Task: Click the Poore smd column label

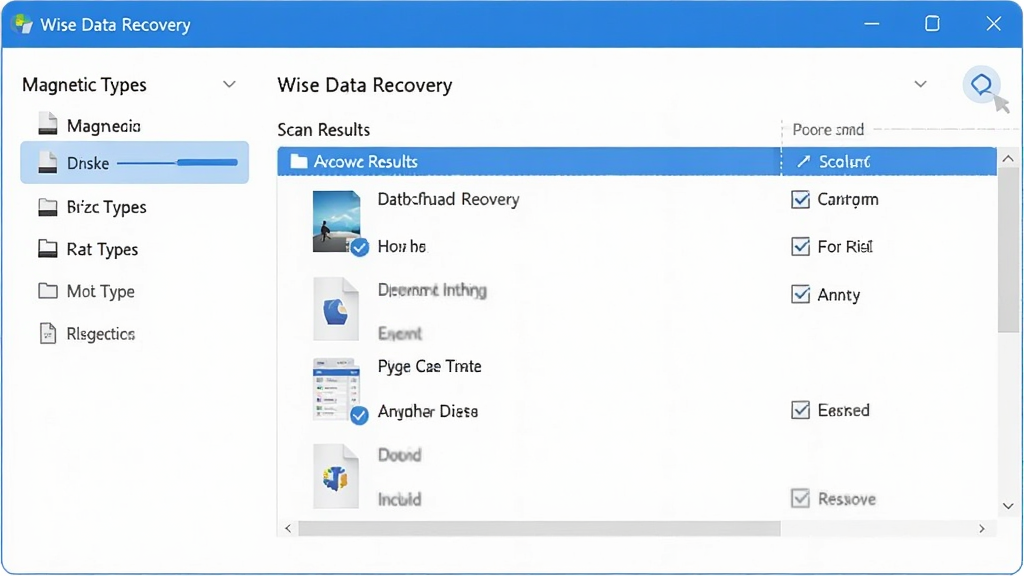Action: [x=828, y=129]
